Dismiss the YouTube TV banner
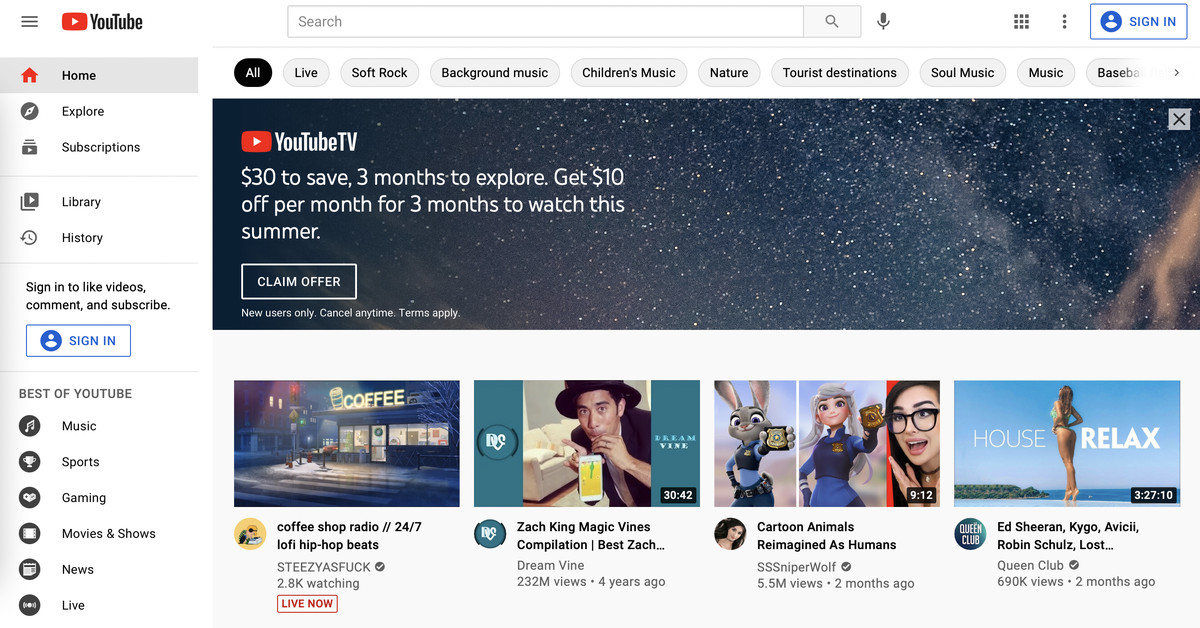This screenshot has height=628, width=1200. 1179,119
